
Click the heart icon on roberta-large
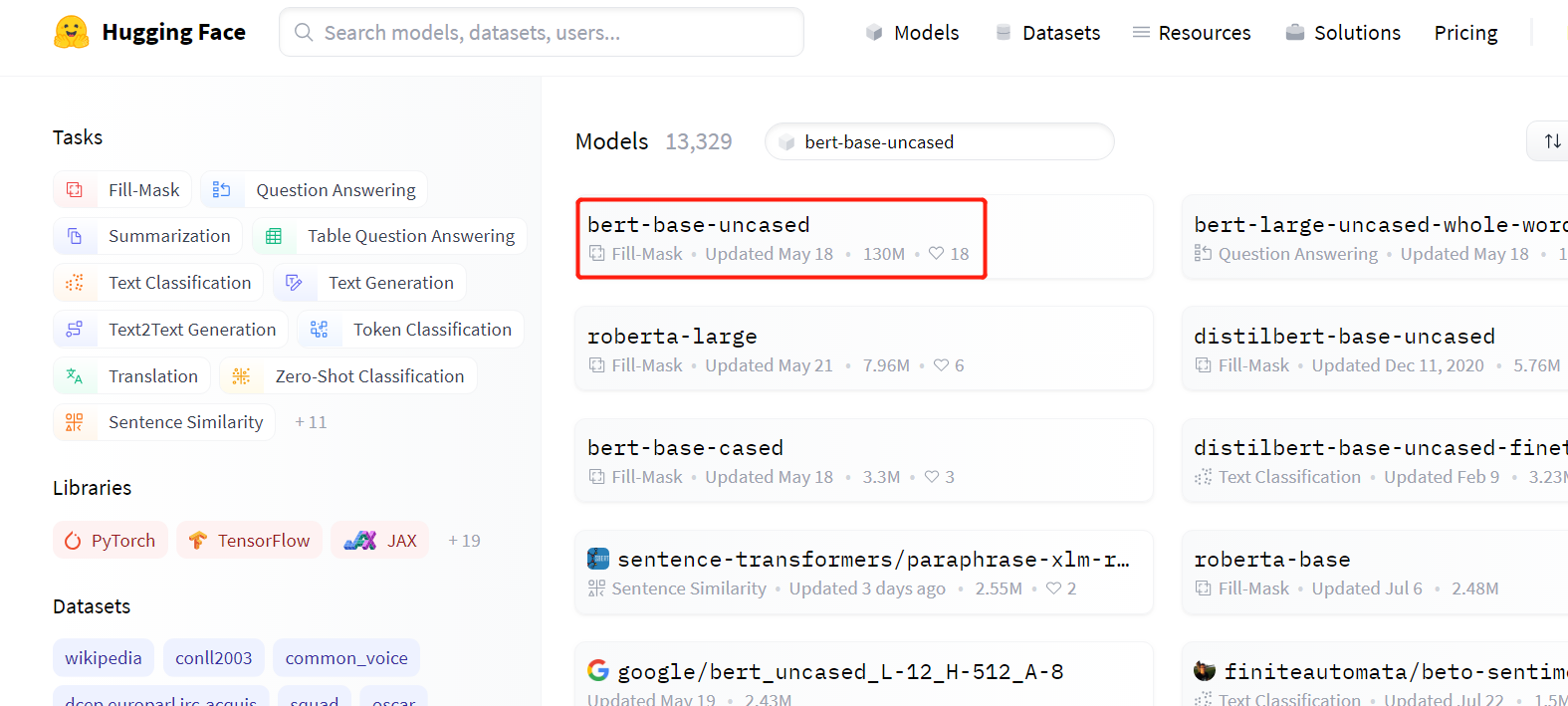click(x=941, y=365)
